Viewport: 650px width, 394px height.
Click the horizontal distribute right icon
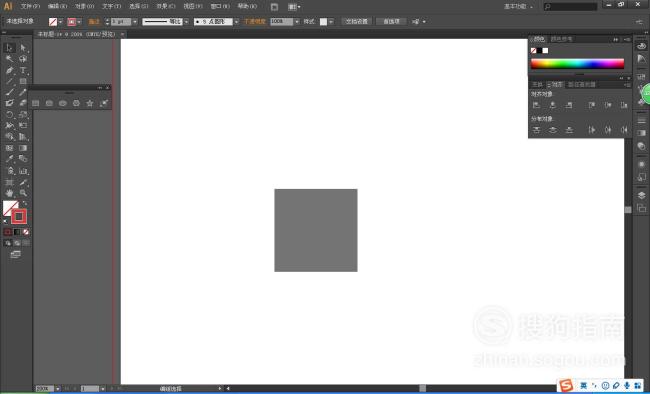[624, 130]
